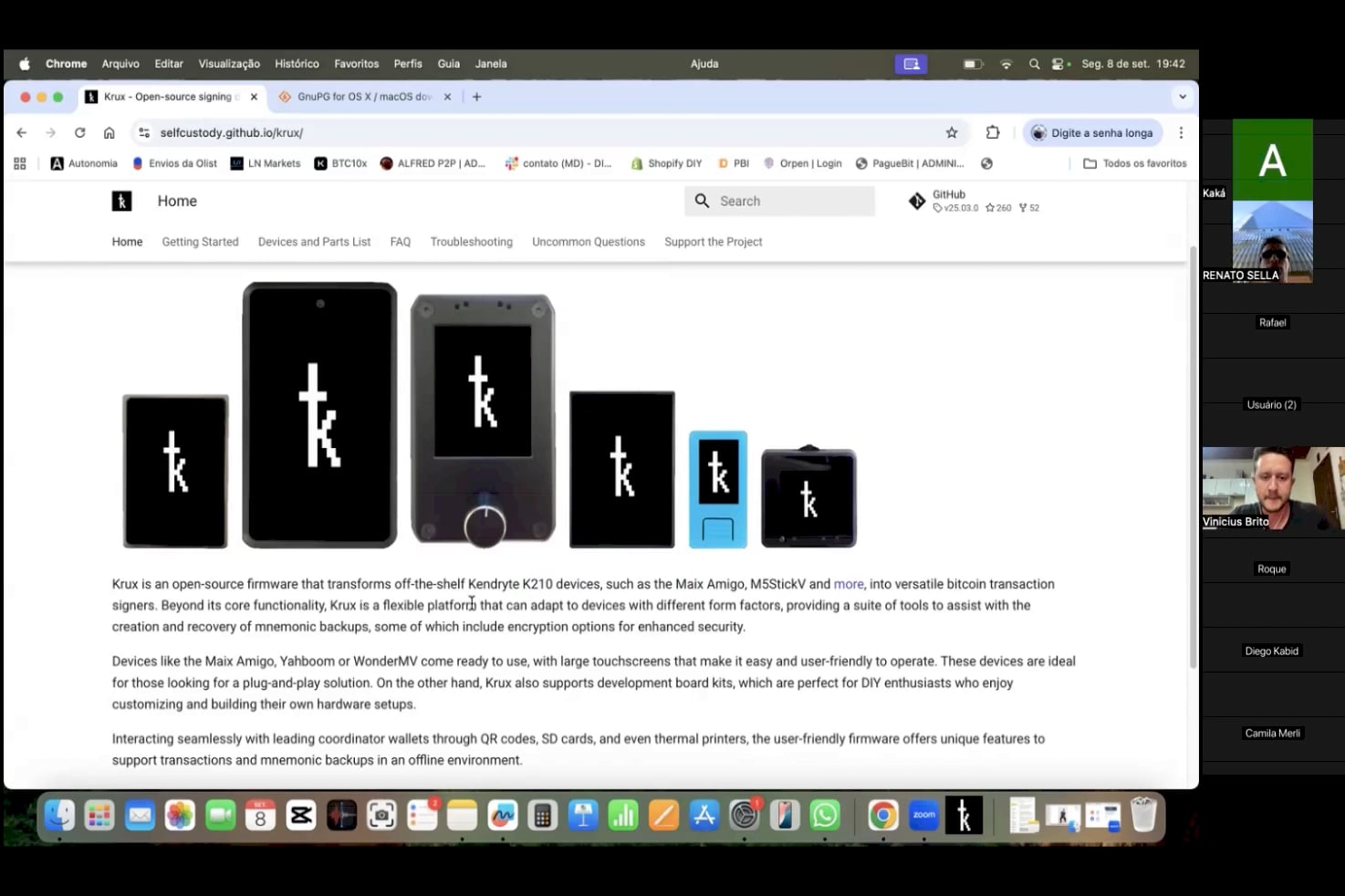Viewport: 1345px width, 896px height.
Task: Open the Todos os favoritos bookmarks folder
Action: pos(1135,163)
